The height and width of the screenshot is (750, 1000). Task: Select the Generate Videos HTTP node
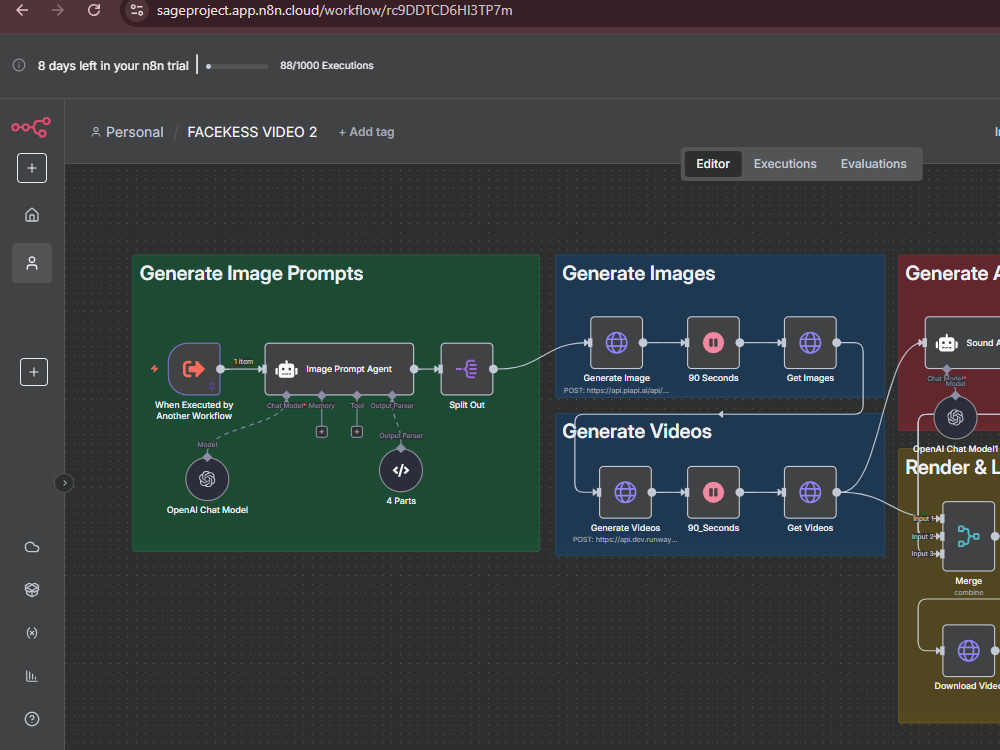point(625,492)
